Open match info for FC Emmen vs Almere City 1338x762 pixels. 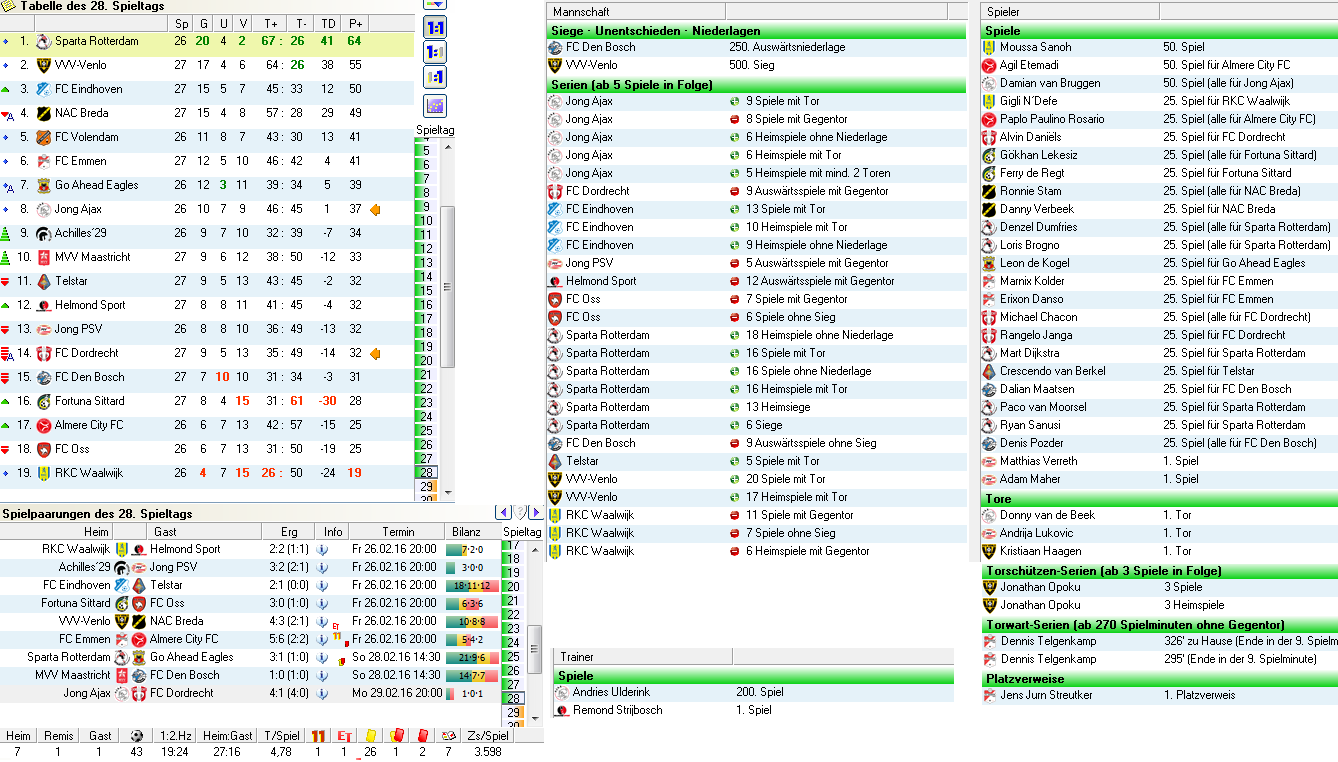point(322,639)
